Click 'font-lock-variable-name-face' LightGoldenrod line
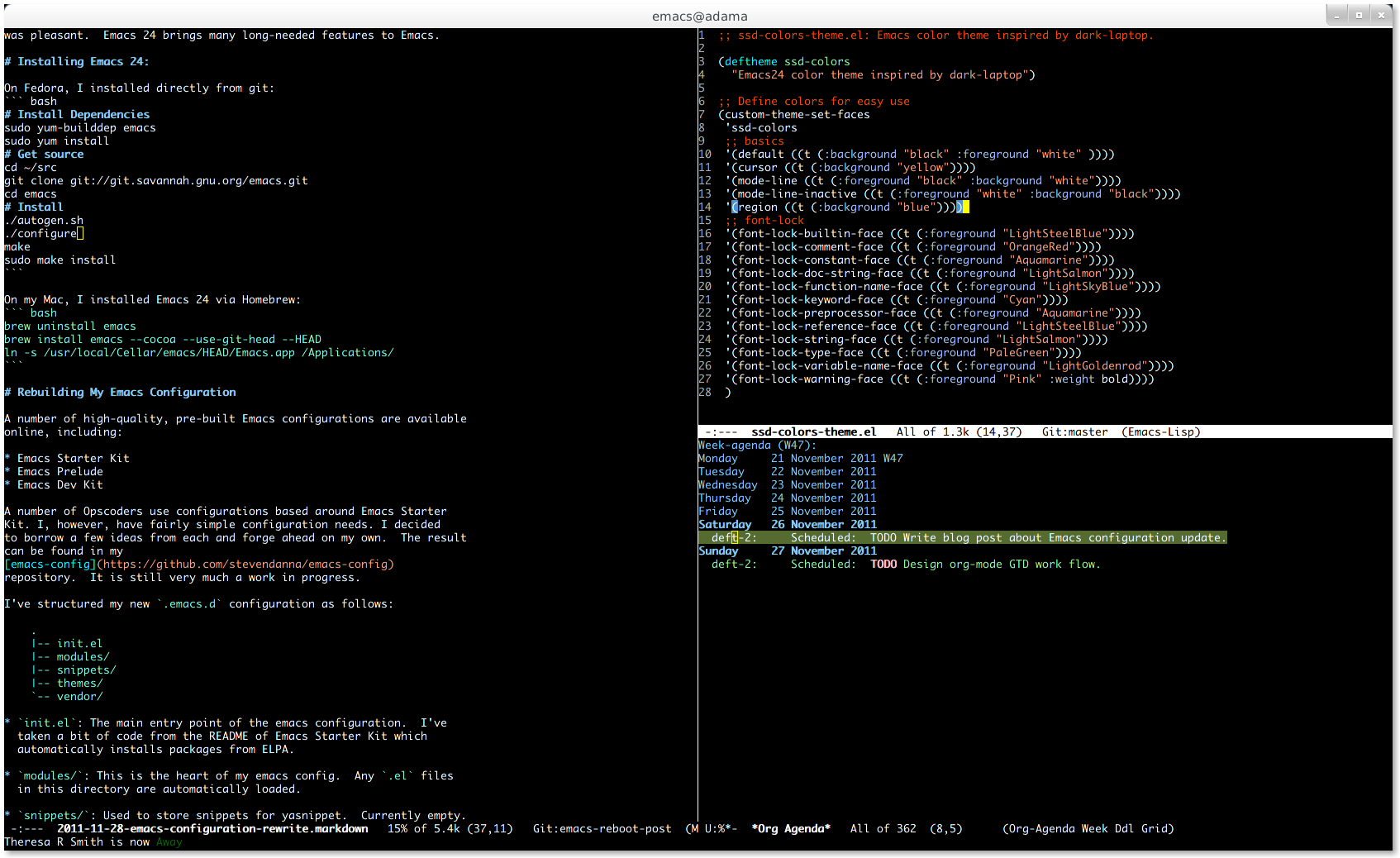Screen dimensions: 1400x858 point(950,365)
